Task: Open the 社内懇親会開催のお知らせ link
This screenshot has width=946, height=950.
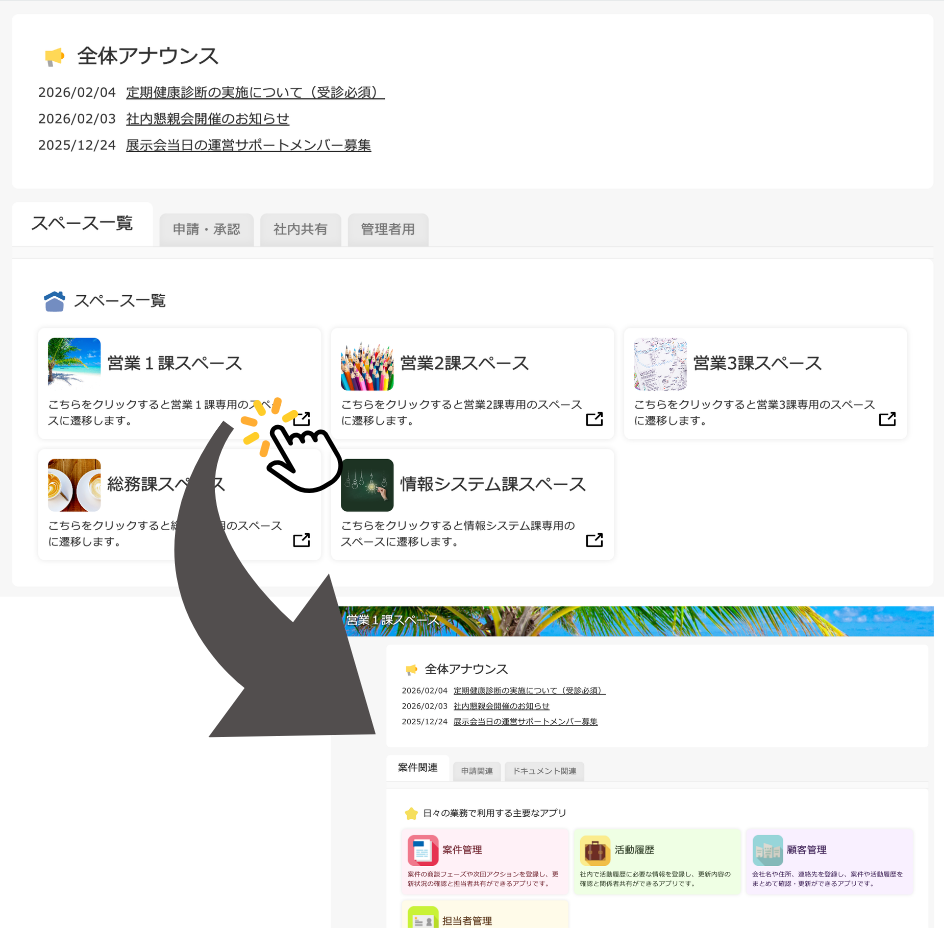Action: [x=206, y=118]
